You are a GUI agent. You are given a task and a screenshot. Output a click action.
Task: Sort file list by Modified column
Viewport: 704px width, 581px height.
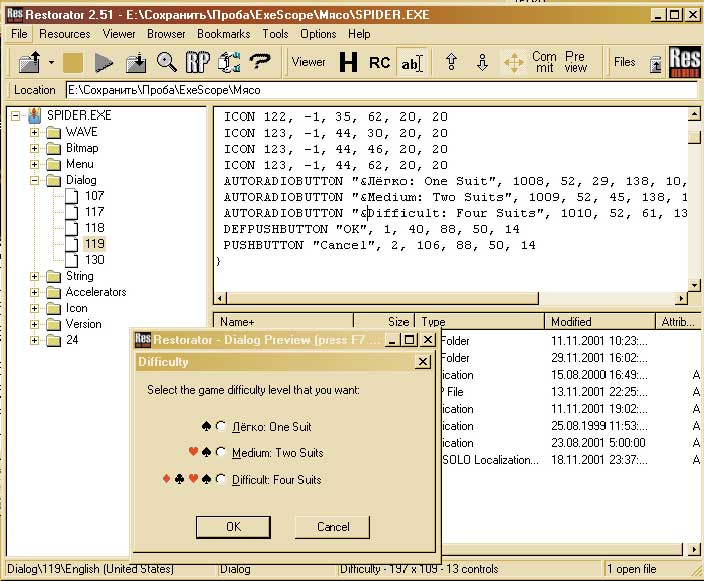tap(600, 321)
